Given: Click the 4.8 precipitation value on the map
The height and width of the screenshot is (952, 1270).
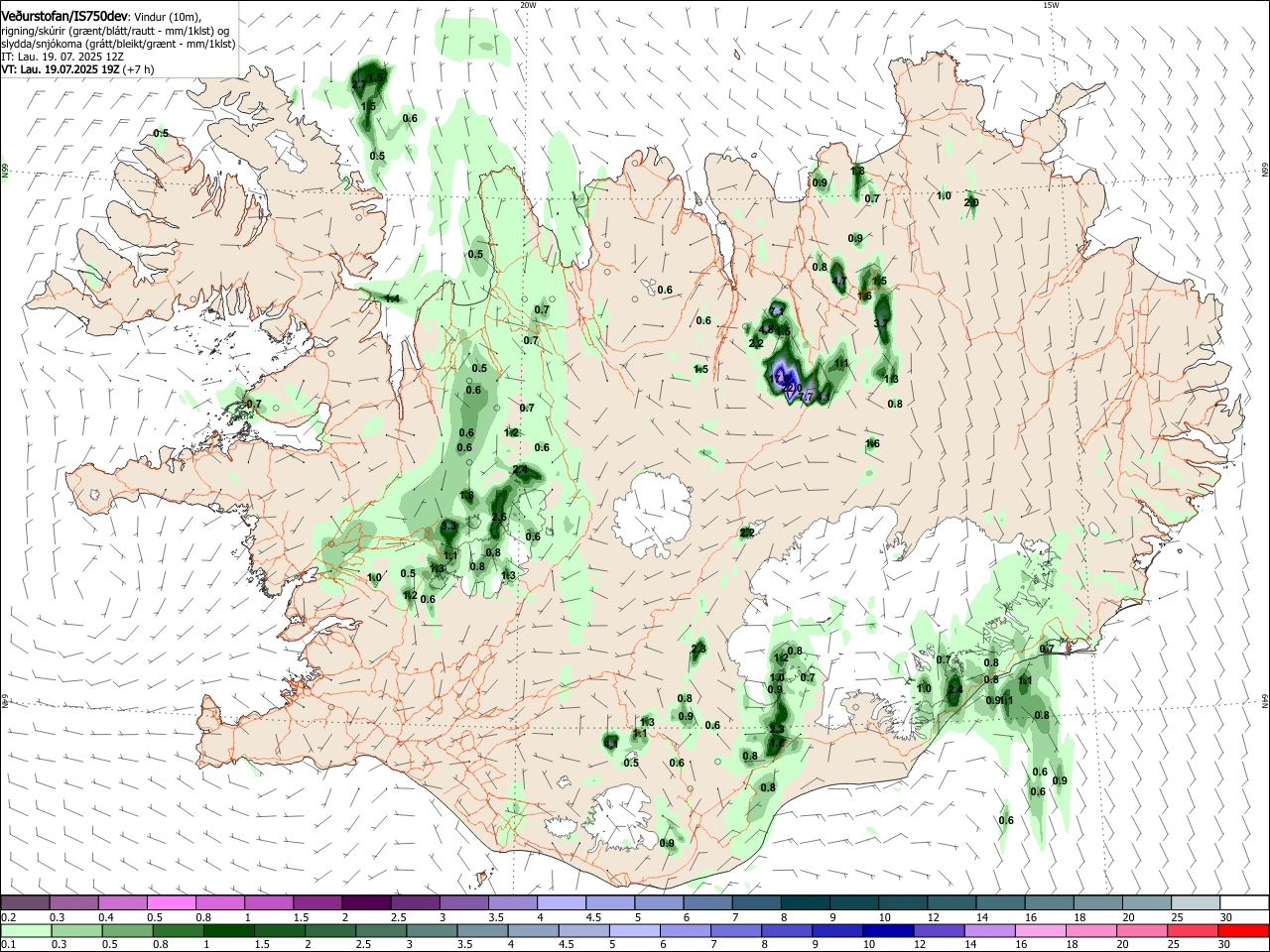Looking at the screenshot, I should pyautogui.click(x=766, y=329).
